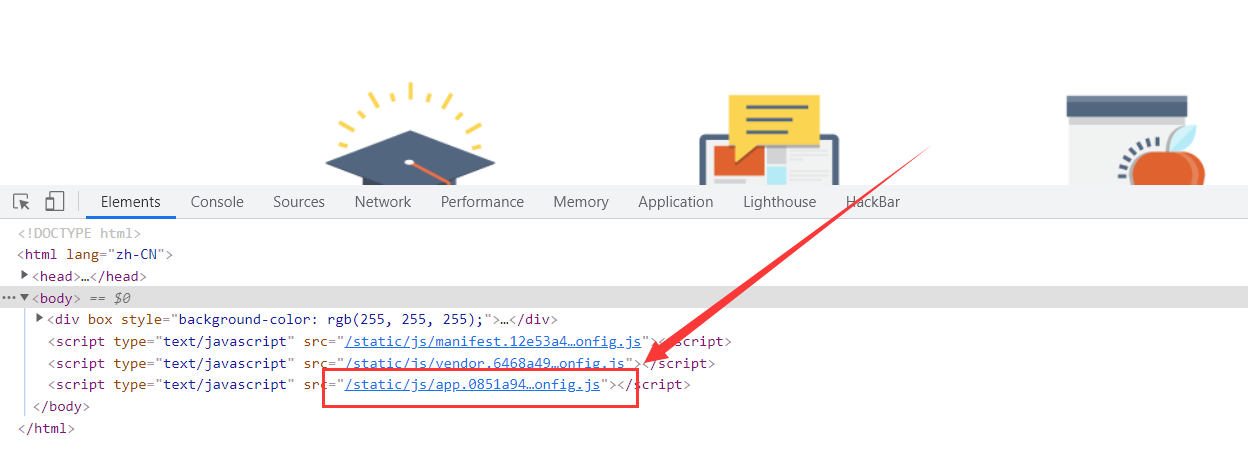This screenshot has height=454, width=1248.
Task: Expand the div box element node
Action: 40,319
